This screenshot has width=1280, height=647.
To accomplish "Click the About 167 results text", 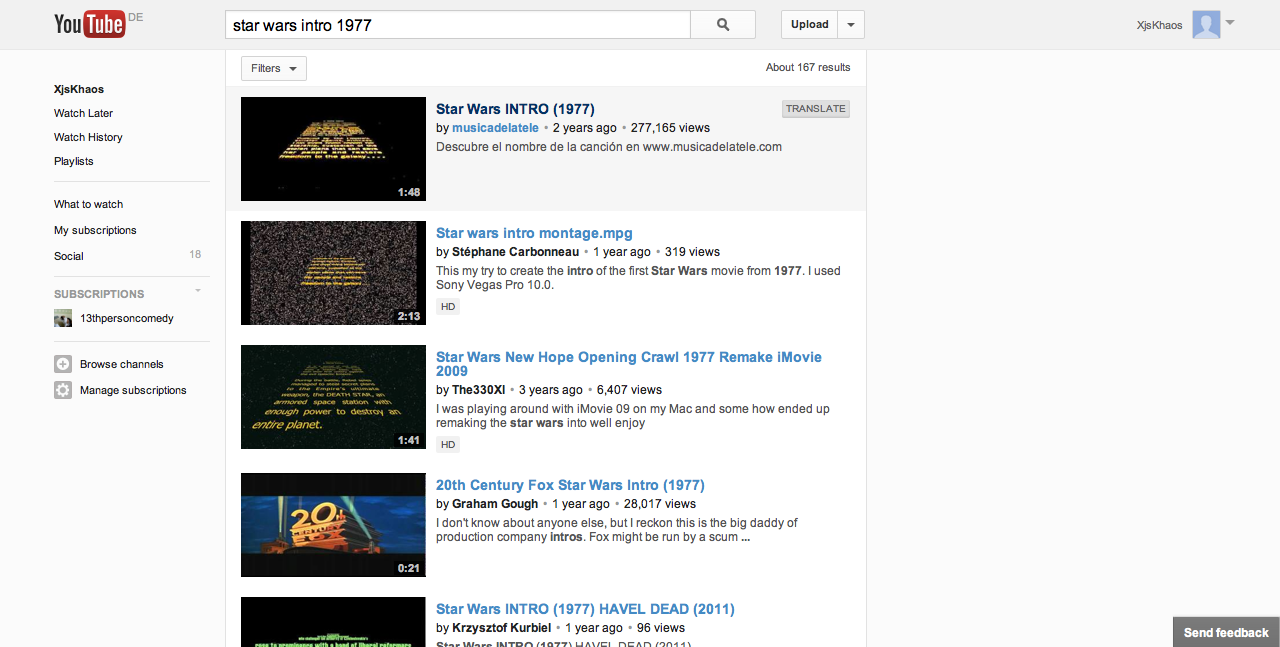I will (x=808, y=68).
